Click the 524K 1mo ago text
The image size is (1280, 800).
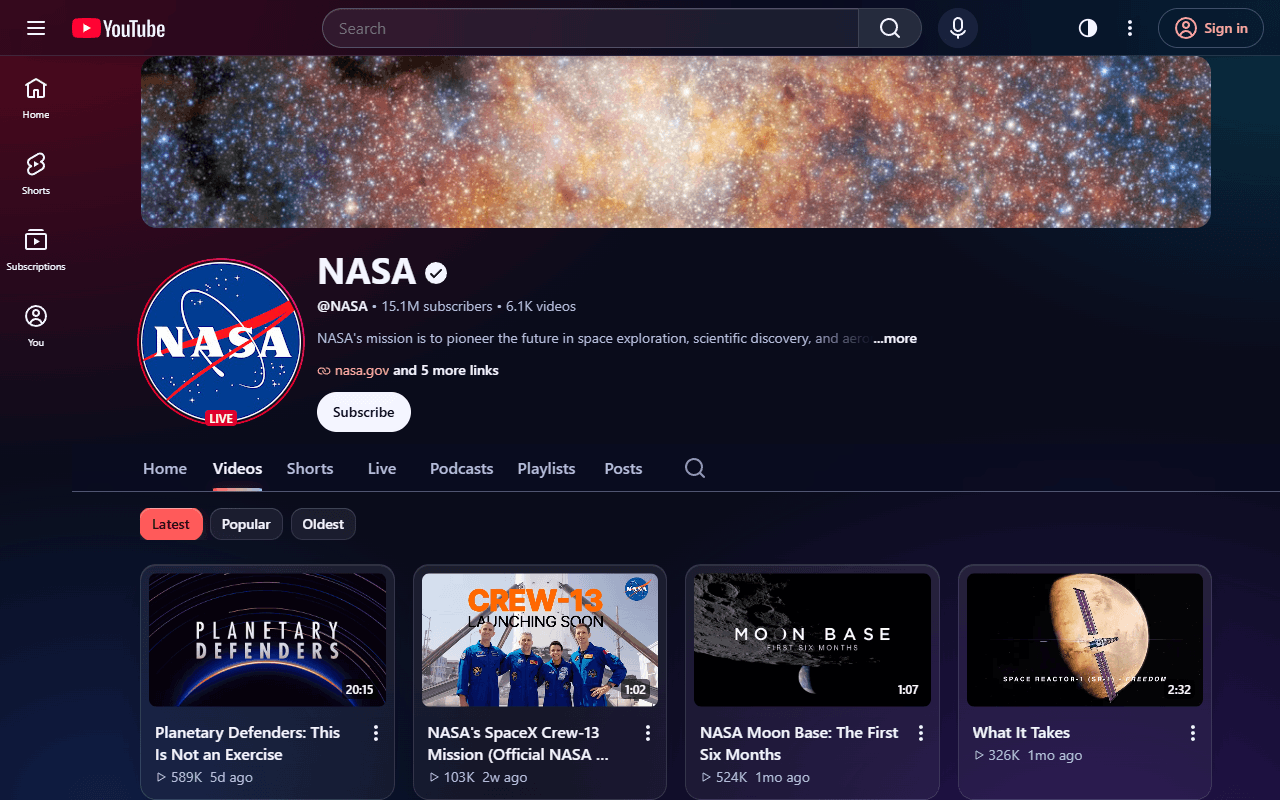tap(755, 777)
